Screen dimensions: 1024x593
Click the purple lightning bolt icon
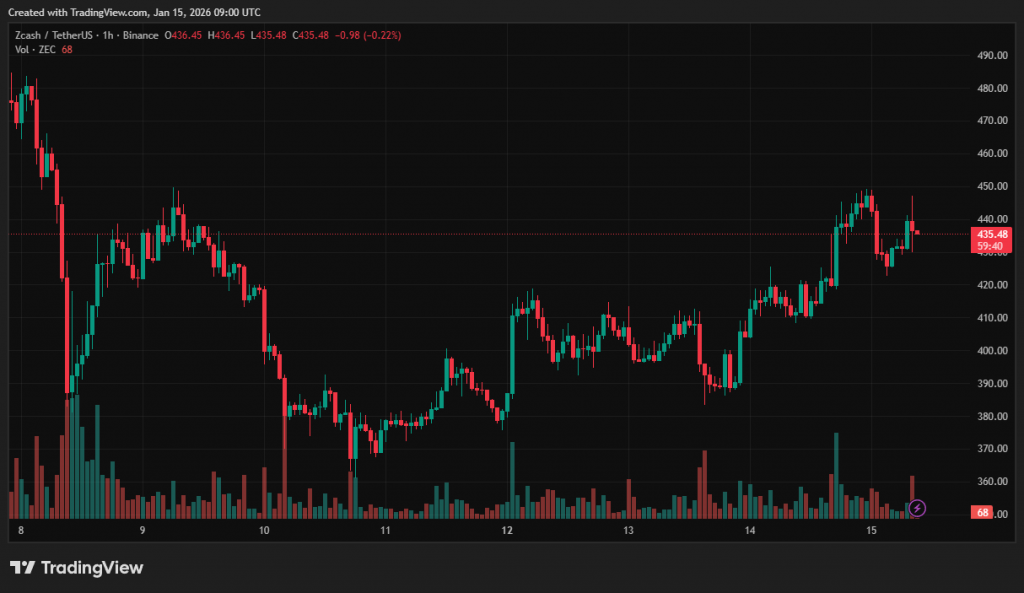pyautogui.click(x=917, y=509)
